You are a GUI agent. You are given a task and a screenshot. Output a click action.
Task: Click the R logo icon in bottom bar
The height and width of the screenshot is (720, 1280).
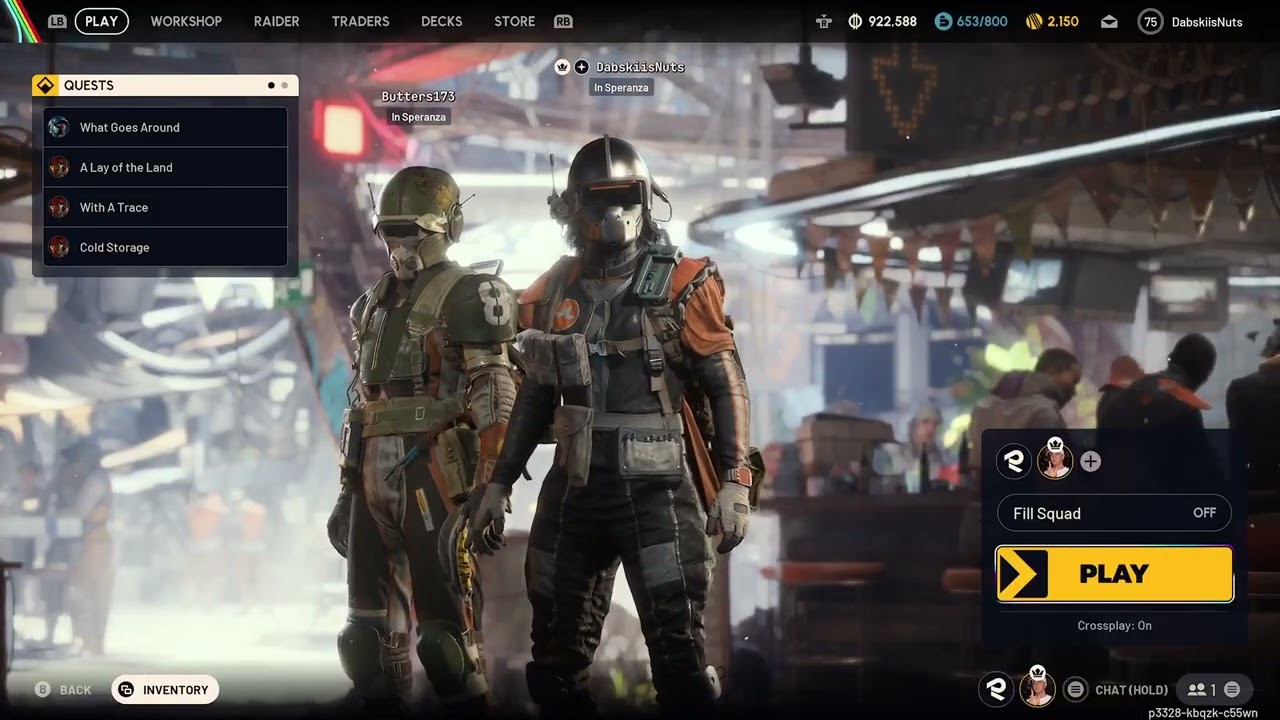tap(996, 689)
